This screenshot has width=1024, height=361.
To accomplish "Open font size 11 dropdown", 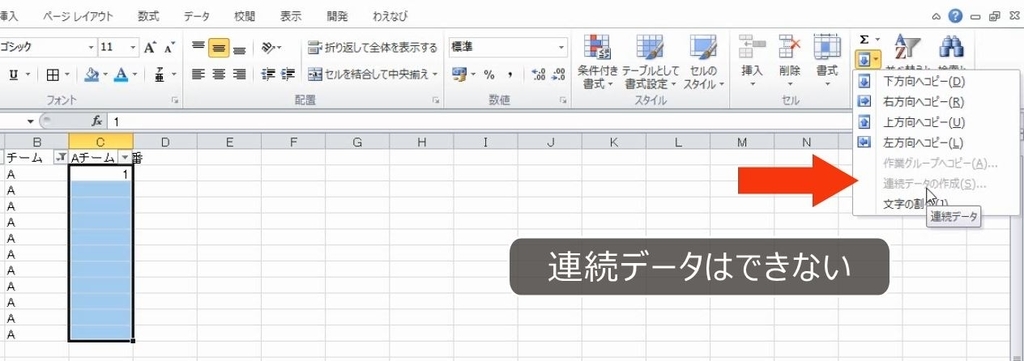I will coord(133,48).
